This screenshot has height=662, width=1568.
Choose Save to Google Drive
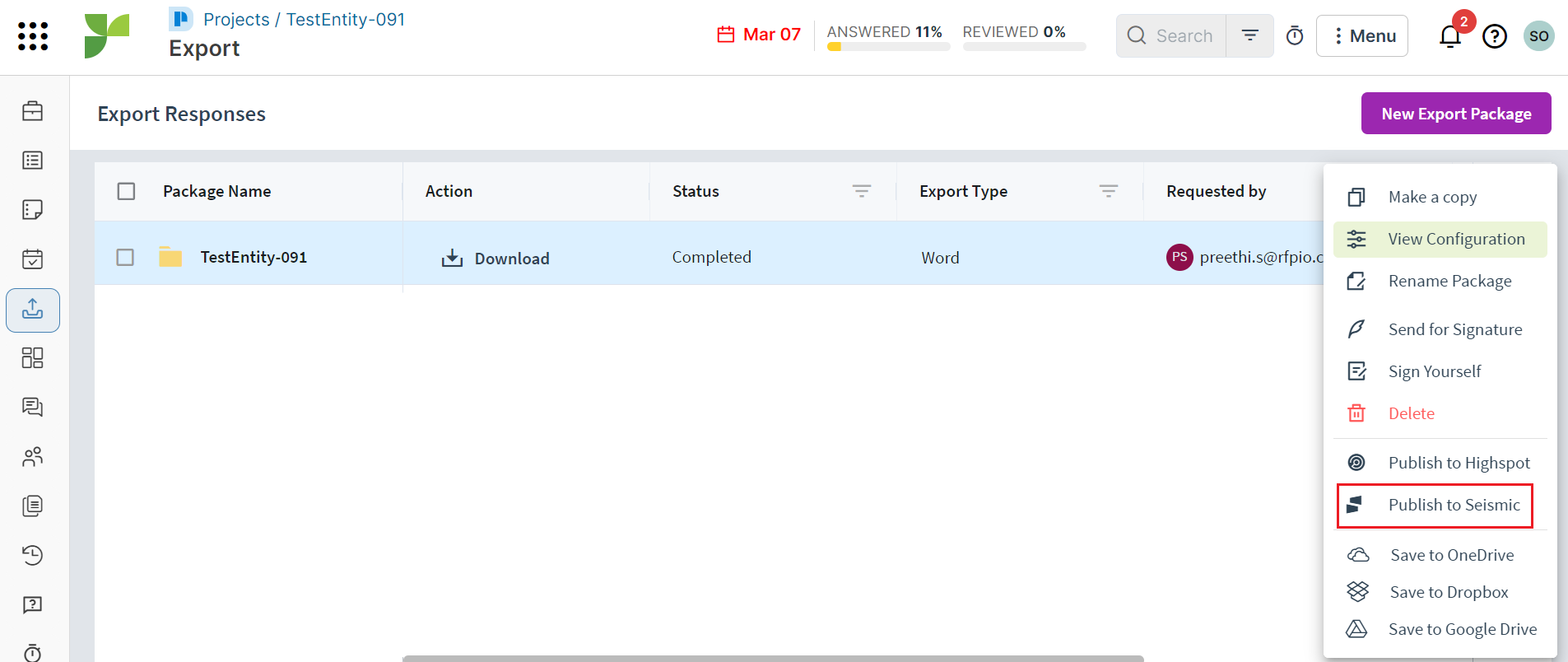click(x=1440, y=630)
